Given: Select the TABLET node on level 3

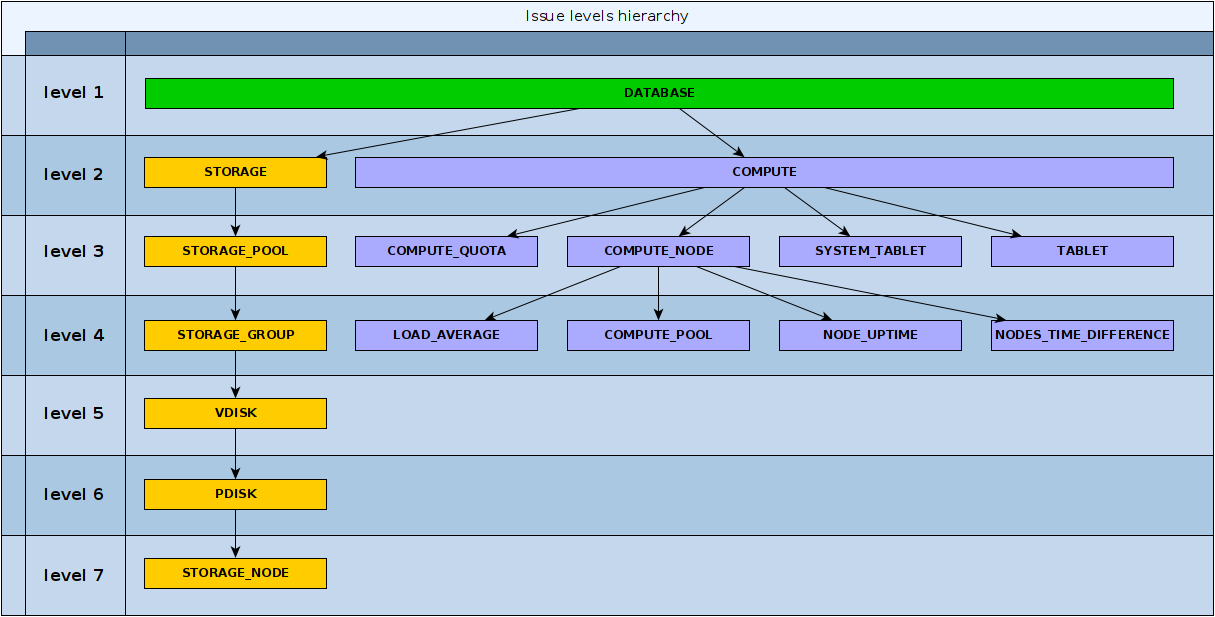Looking at the screenshot, I should click(x=1081, y=251).
